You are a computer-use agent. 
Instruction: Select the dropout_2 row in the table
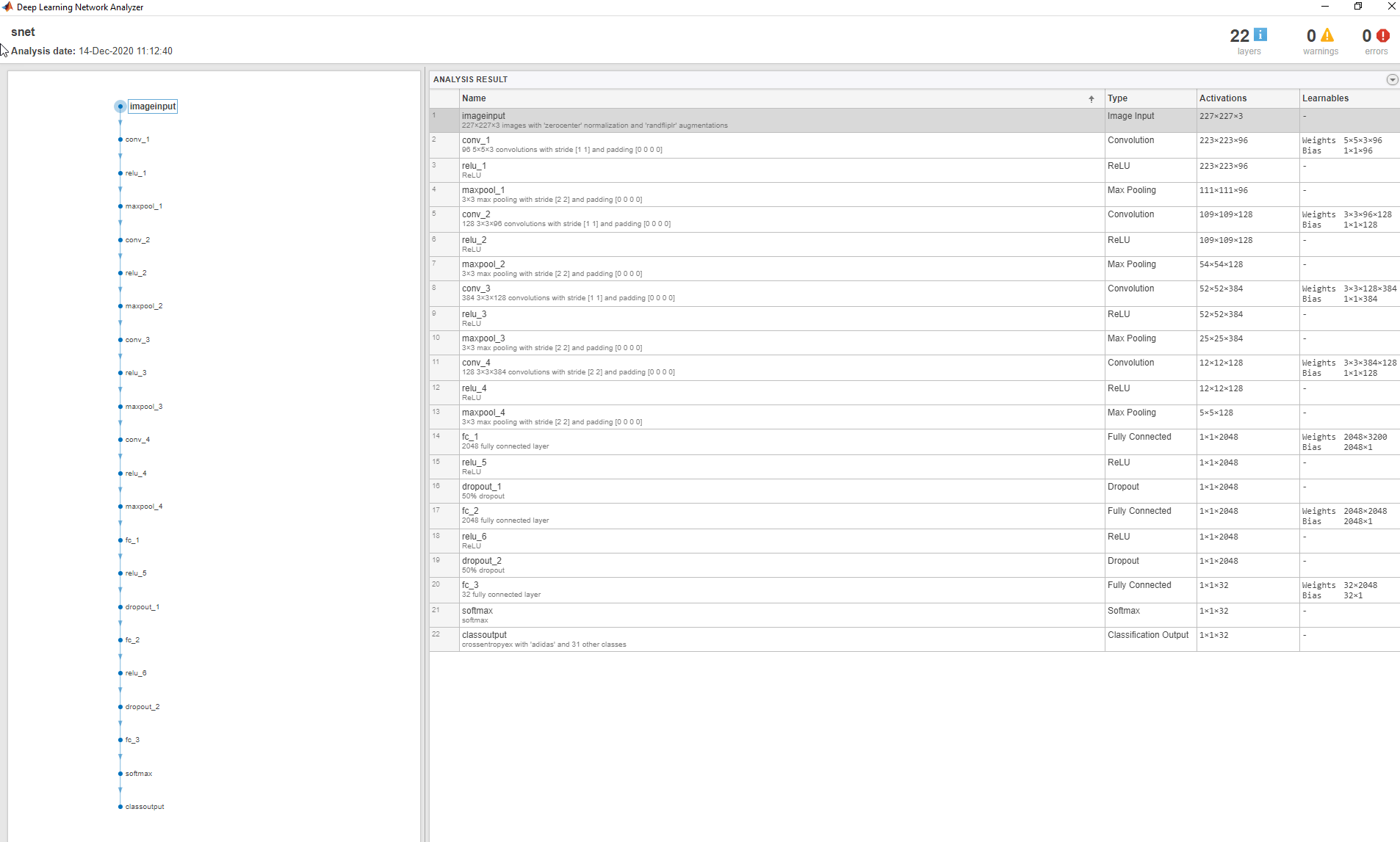[x=914, y=565]
